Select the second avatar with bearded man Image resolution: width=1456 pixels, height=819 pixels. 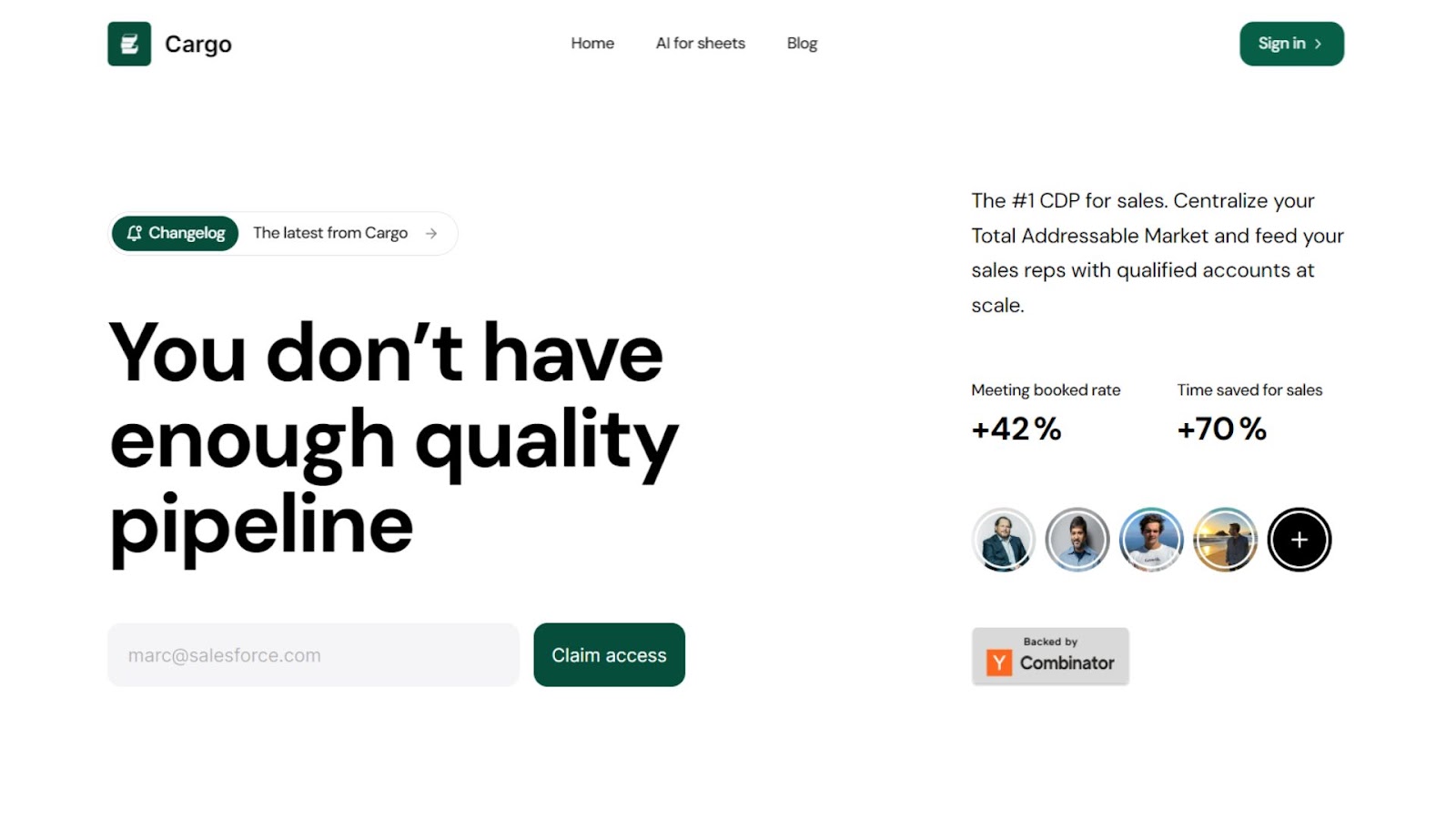click(x=1077, y=540)
